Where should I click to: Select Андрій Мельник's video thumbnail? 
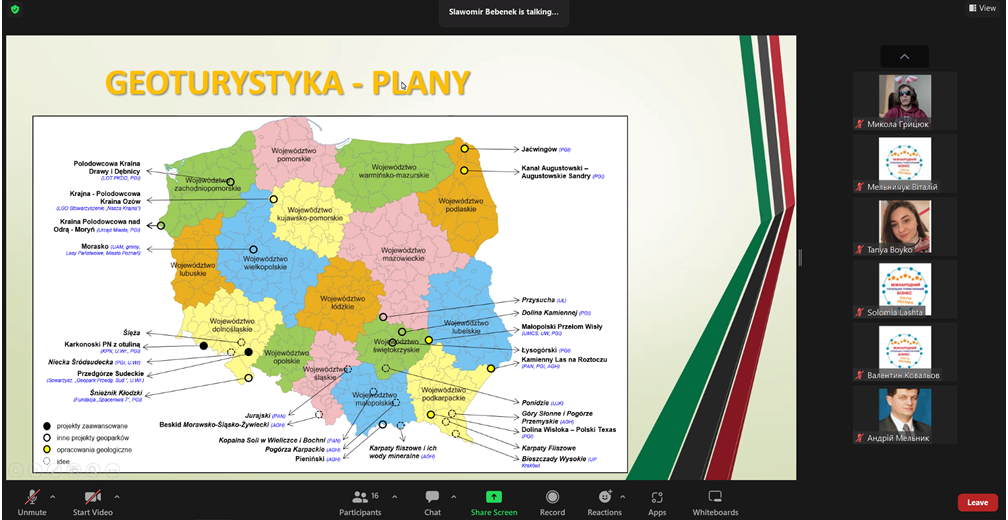click(905, 414)
